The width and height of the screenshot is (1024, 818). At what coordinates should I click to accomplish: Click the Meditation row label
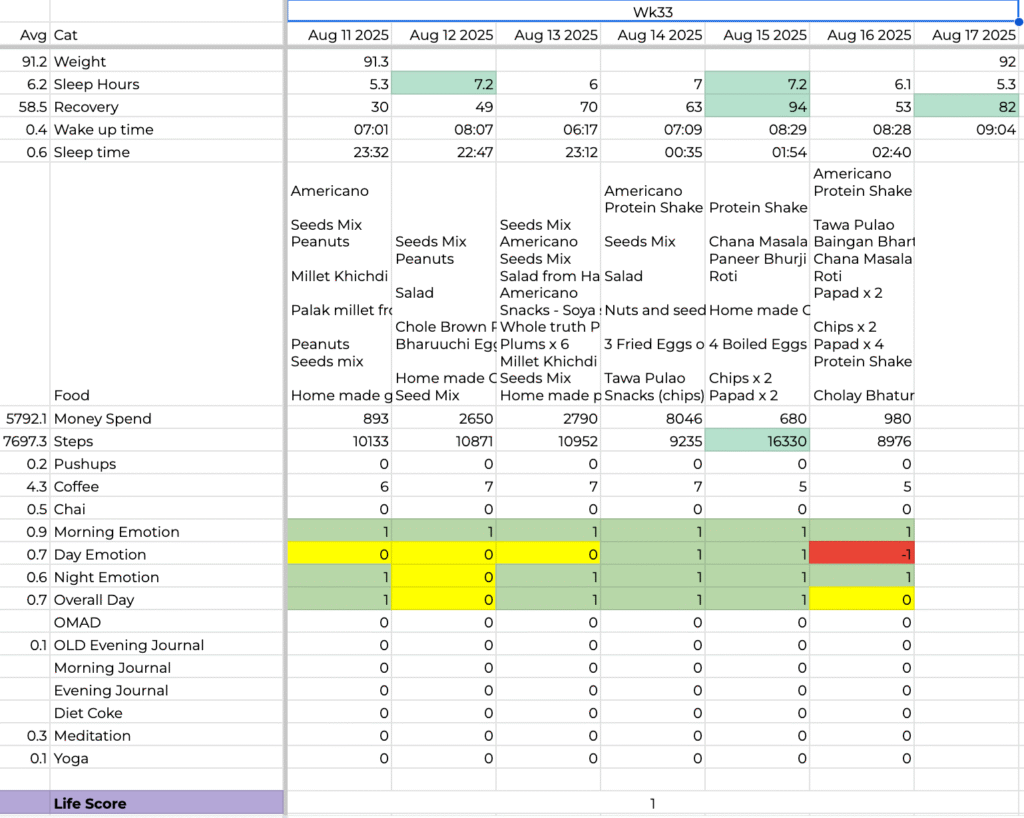coord(92,736)
